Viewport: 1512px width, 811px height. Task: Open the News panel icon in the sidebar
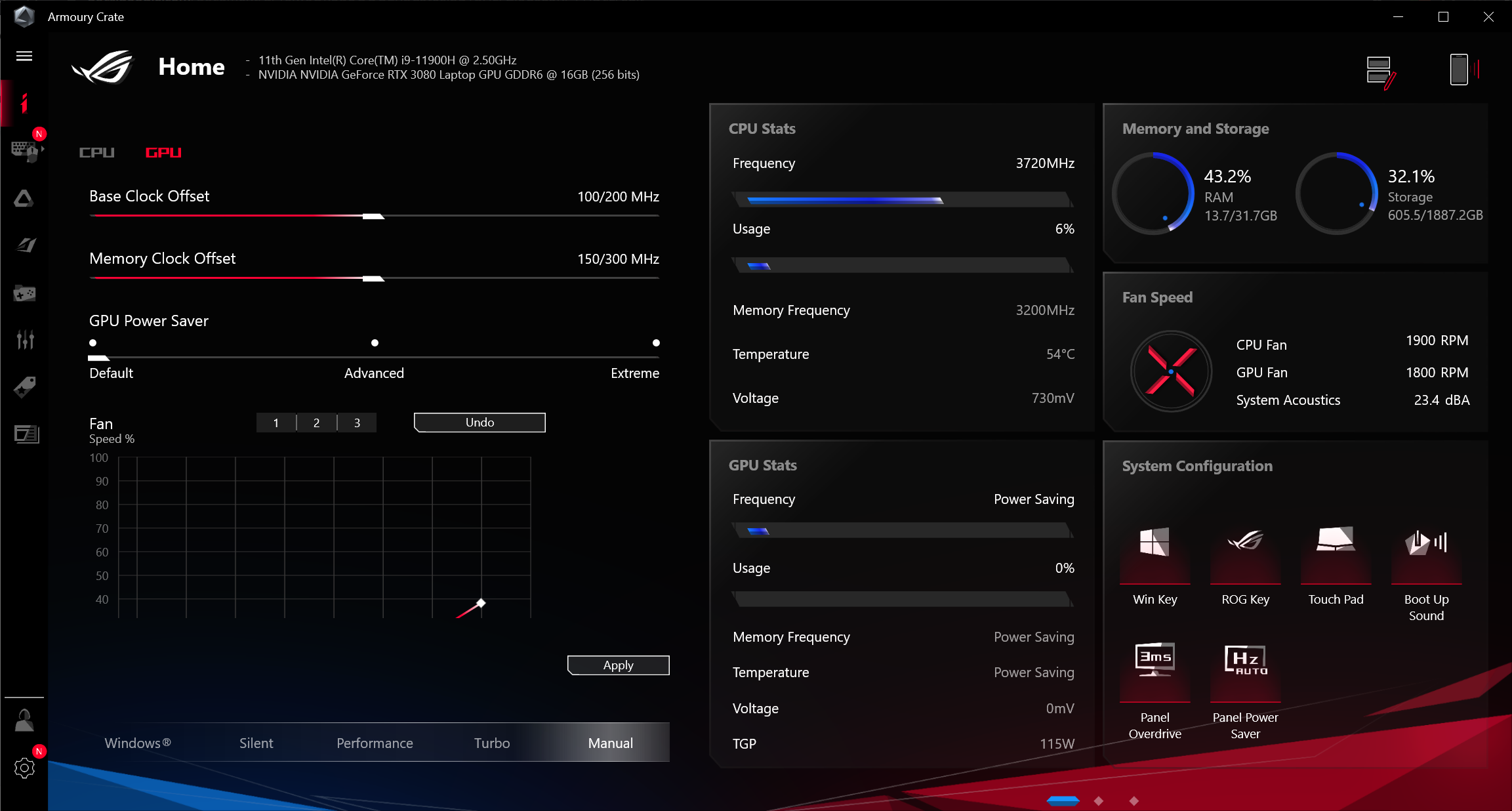[x=26, y=434]
